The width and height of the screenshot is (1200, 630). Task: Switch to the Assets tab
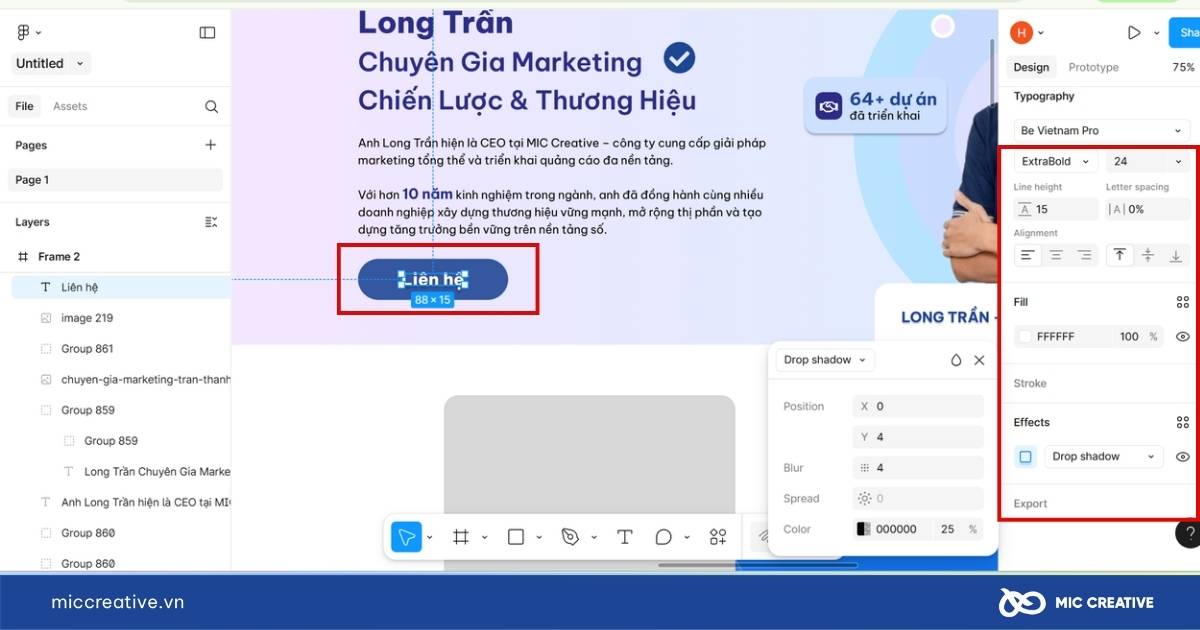pyautogui.click(x=70, y=106)
